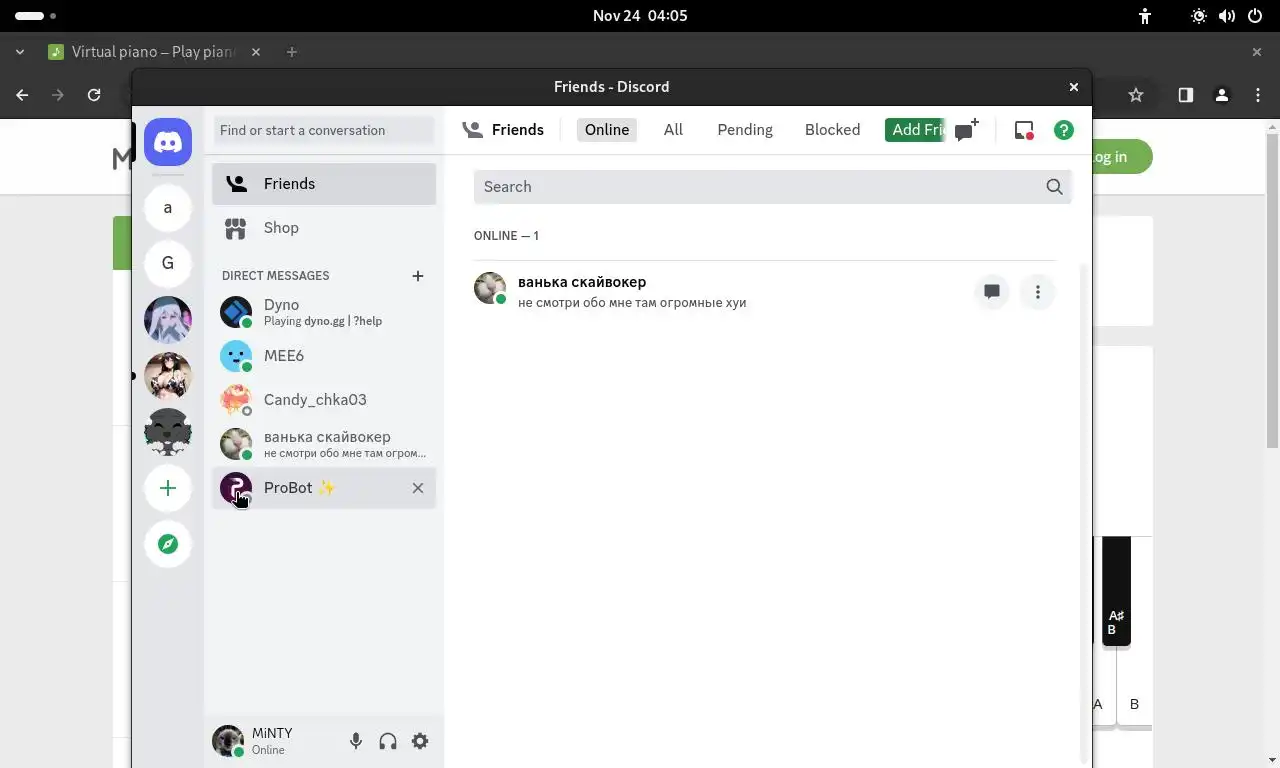Image resolution: width=1280 pixels, height=768 pixels.
Task: Open the Candy_chka03 direct message
Action: pyautogui.click(x=324, y=400)
